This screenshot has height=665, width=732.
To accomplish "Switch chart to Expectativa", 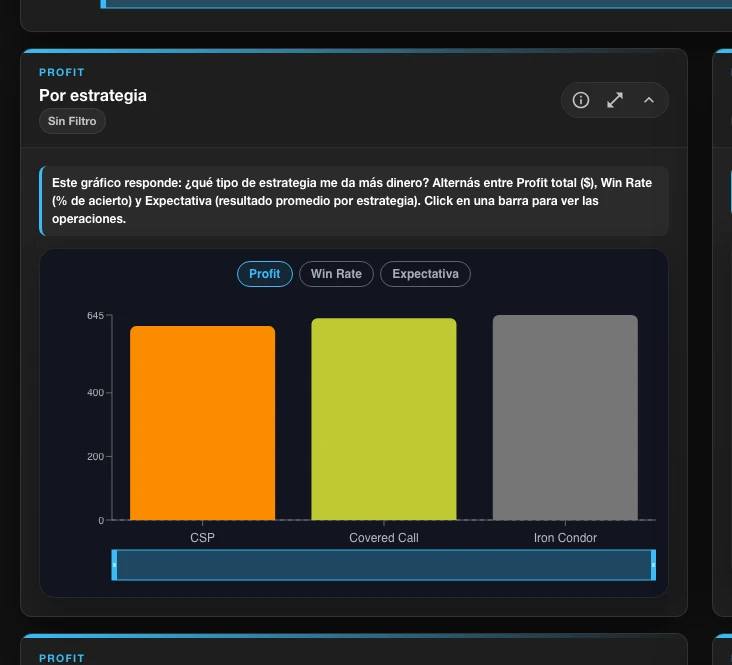I will [425, 274].
